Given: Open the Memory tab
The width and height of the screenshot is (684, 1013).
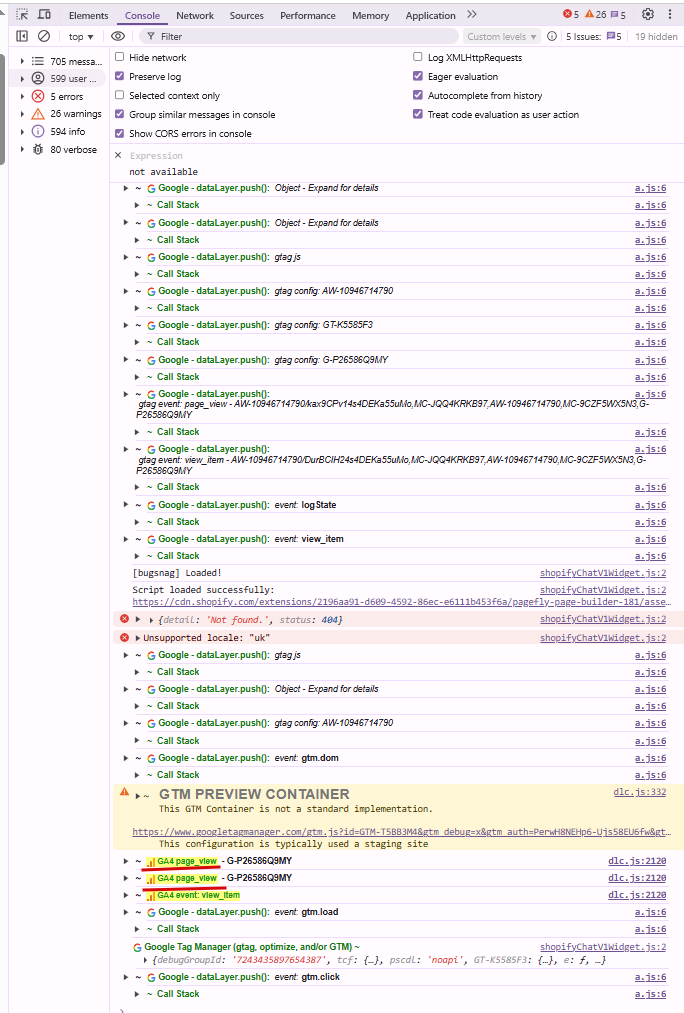Looking at the screenshot, I should [x=371, y=15].
